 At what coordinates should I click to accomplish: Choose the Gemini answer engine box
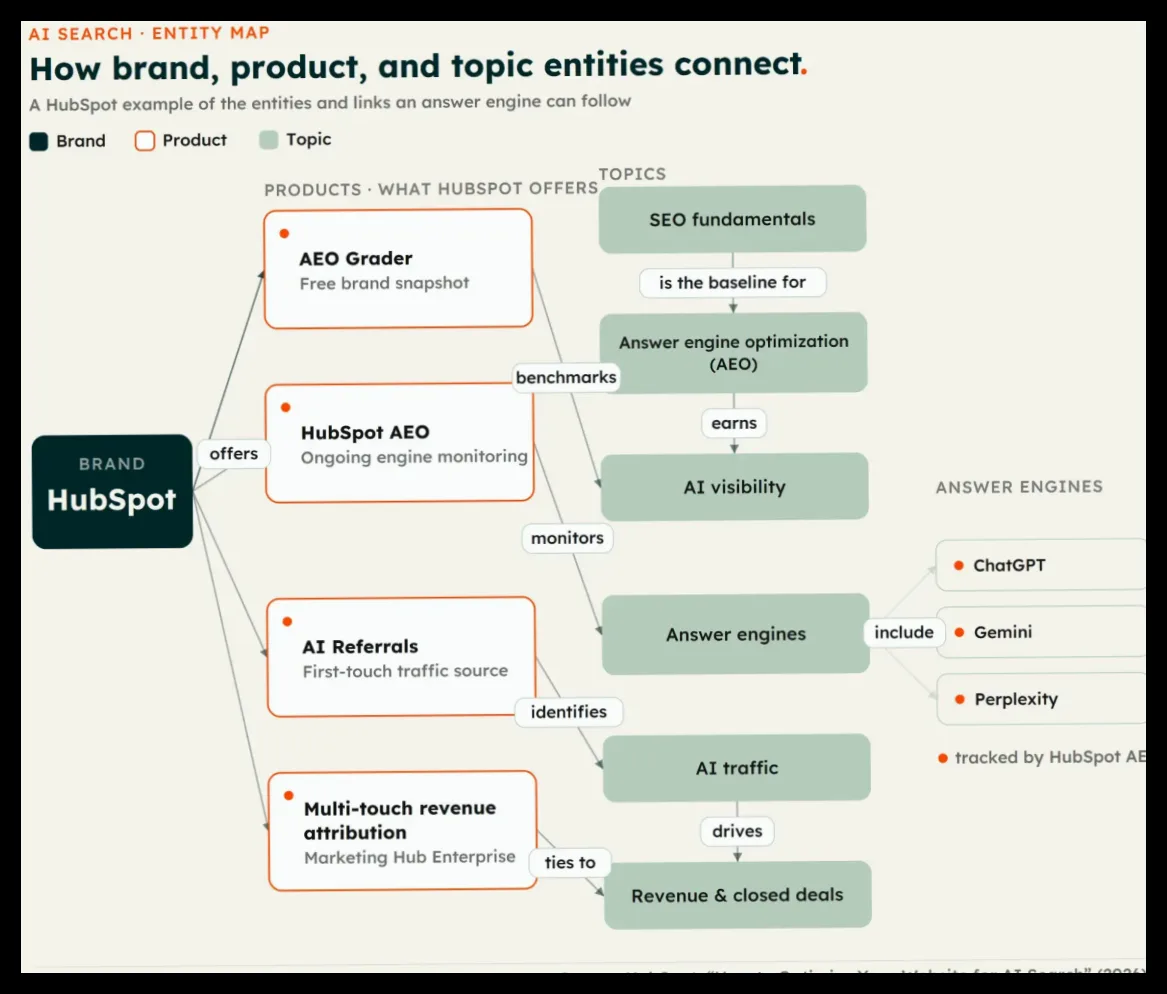pos(1041,632)
